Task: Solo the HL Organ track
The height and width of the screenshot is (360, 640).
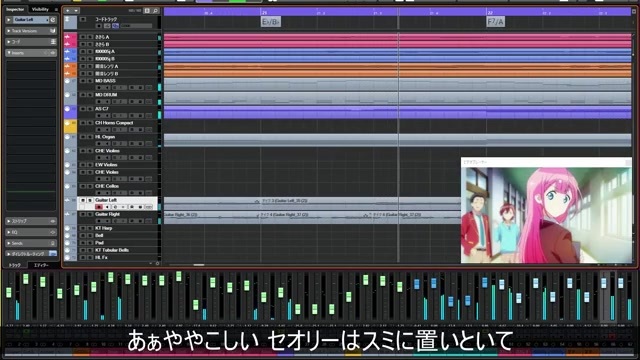Action: tap(90, 137)
